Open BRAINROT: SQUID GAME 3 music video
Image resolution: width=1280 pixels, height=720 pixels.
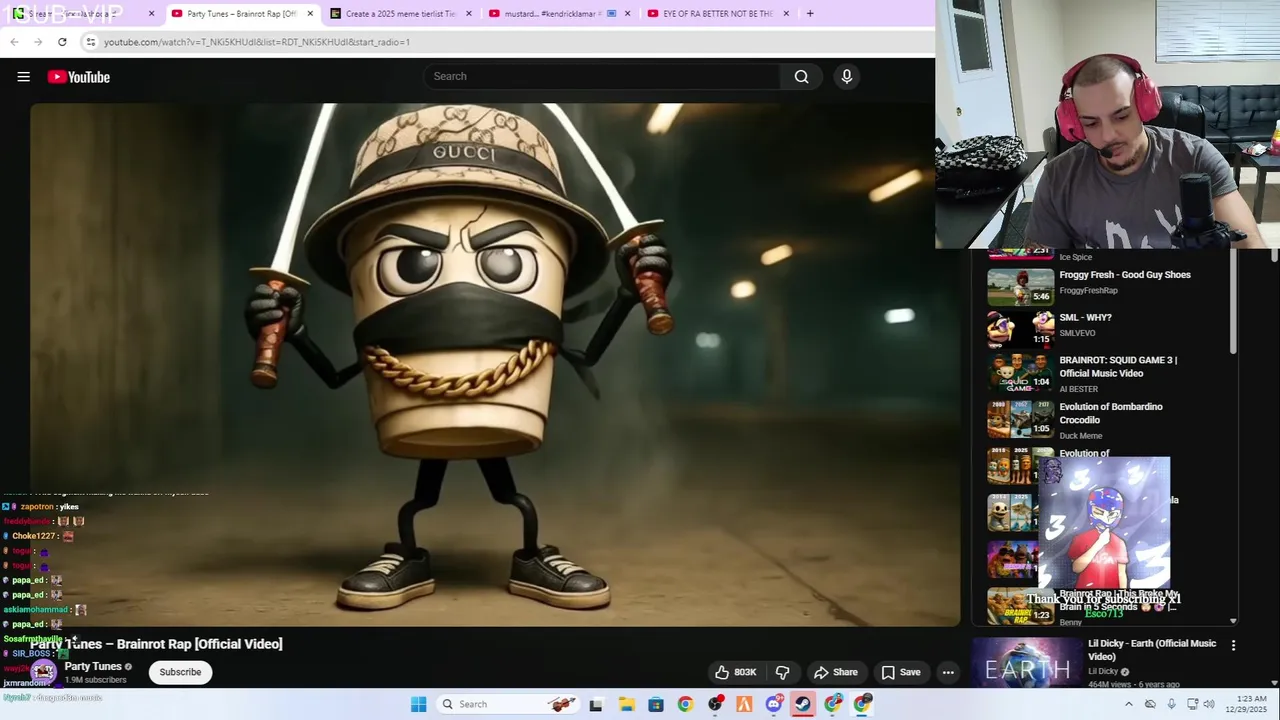tap(1118, 367)
